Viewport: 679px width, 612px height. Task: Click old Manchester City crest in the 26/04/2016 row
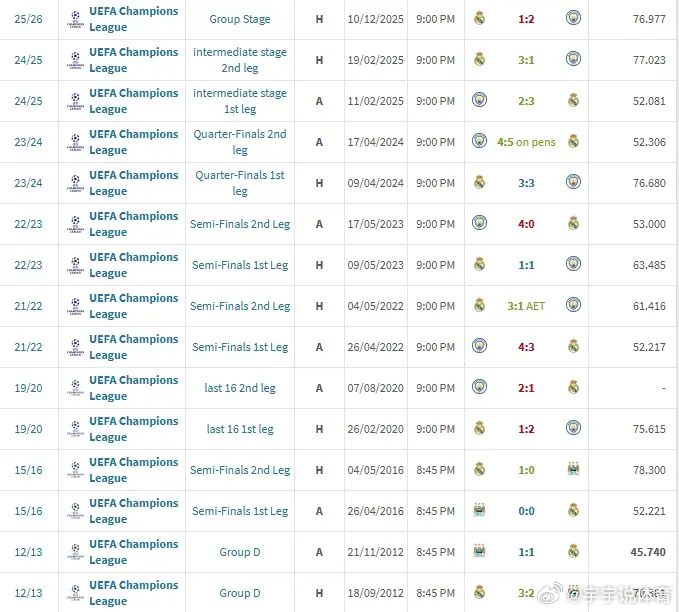pos(479,510)
